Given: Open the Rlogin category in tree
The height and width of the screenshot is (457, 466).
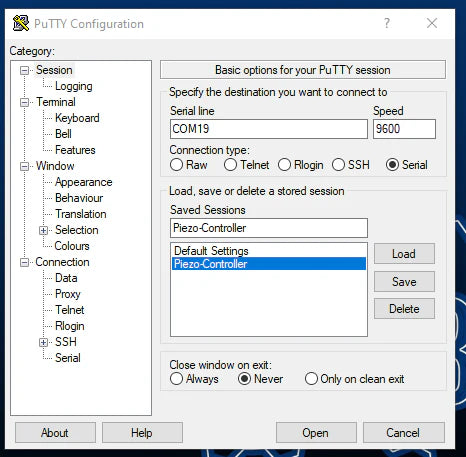Looking at the screenshot, I should click(x=70, y=326).
